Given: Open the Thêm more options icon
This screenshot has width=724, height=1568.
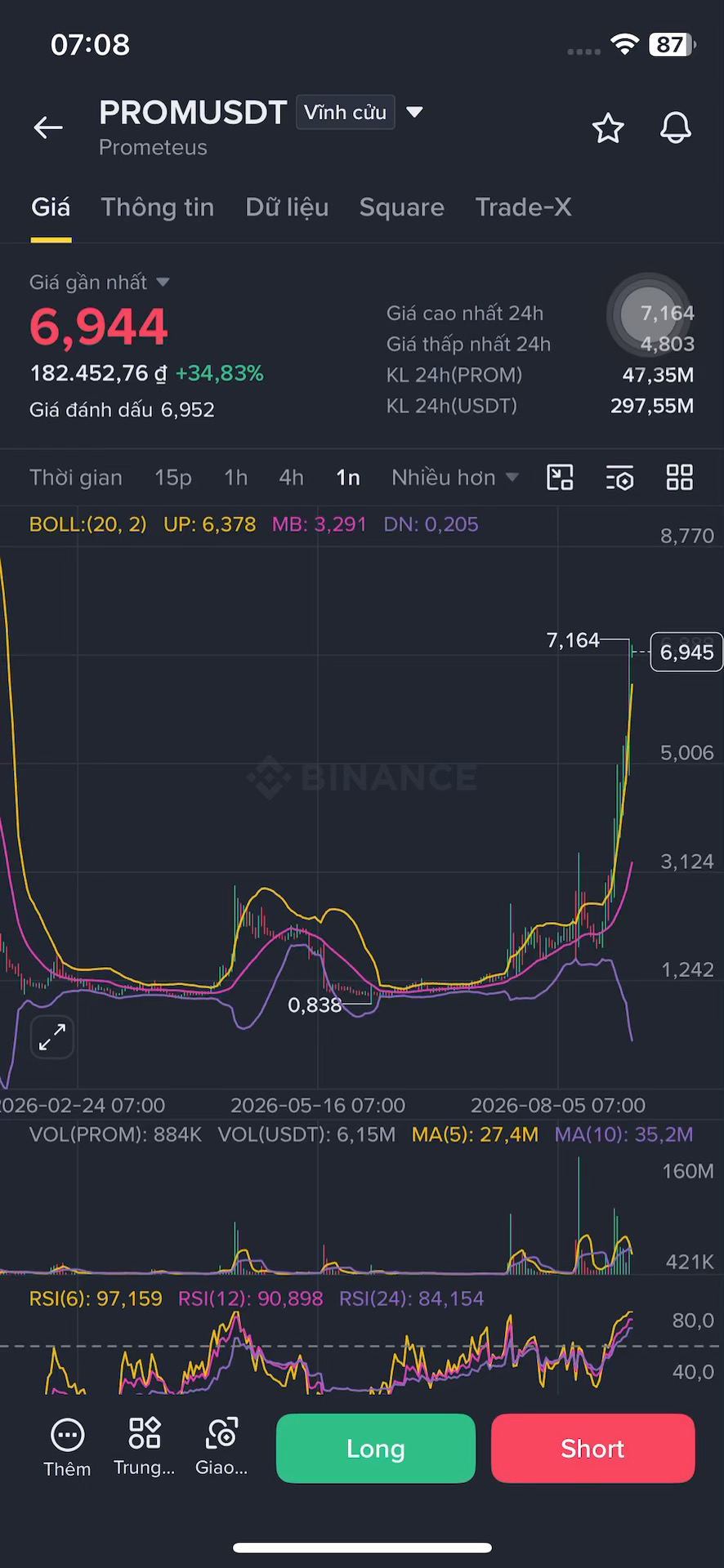Looking at the screenshot, I should (x=67, y=1448).
